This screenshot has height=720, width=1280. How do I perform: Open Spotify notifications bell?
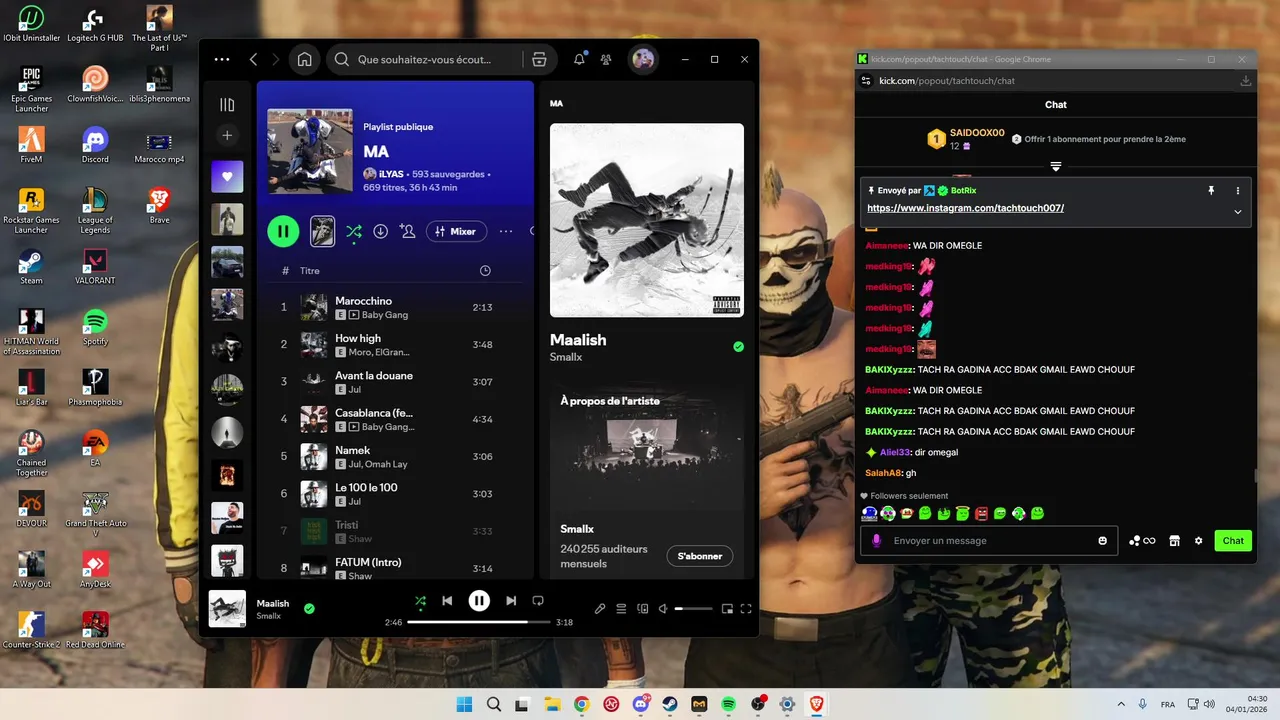579,60
